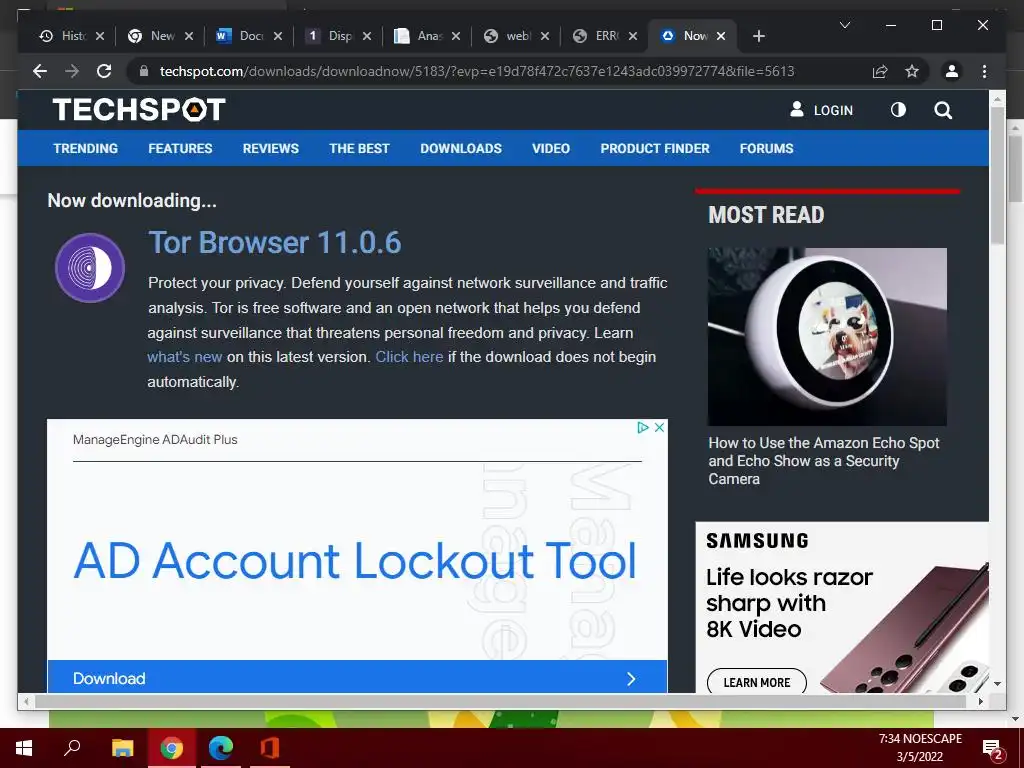The image size is (1024, 768).
Task: Click the ad's Download bar
Action: point(357,678)
